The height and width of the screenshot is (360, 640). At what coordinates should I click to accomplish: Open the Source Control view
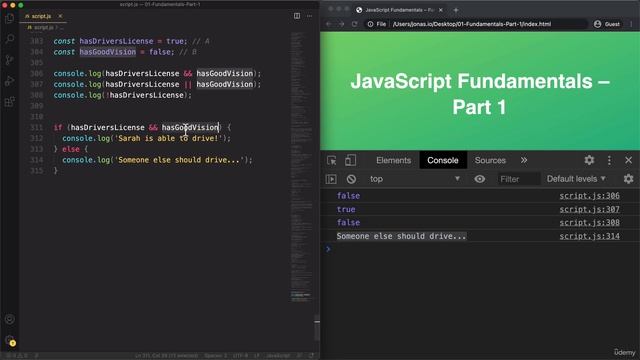[x=9, y=60]
